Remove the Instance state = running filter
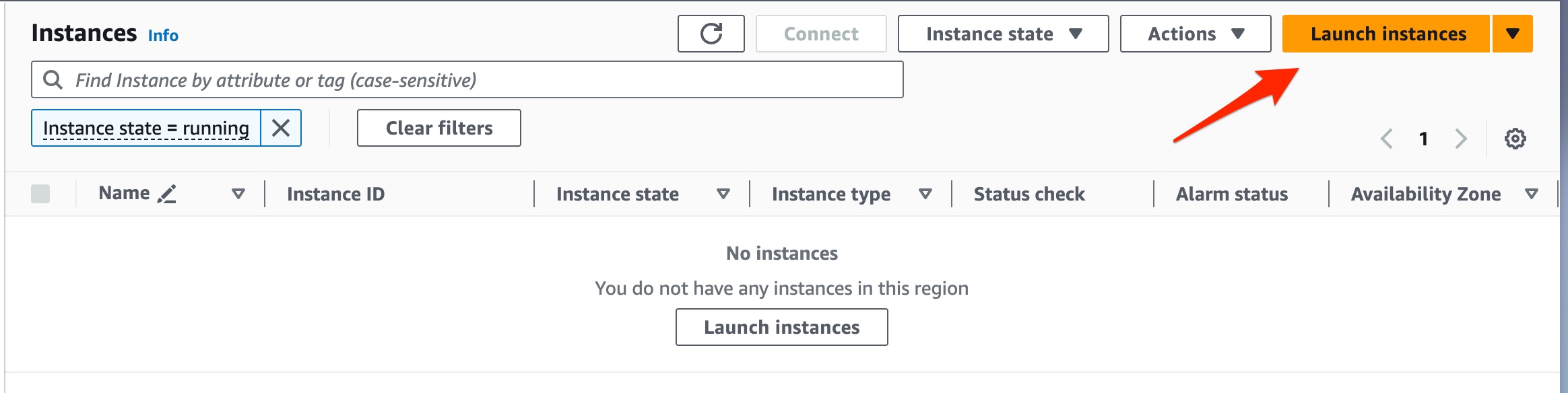Image resolution: width=1568 pixels, height=393 pixels. 281,128
